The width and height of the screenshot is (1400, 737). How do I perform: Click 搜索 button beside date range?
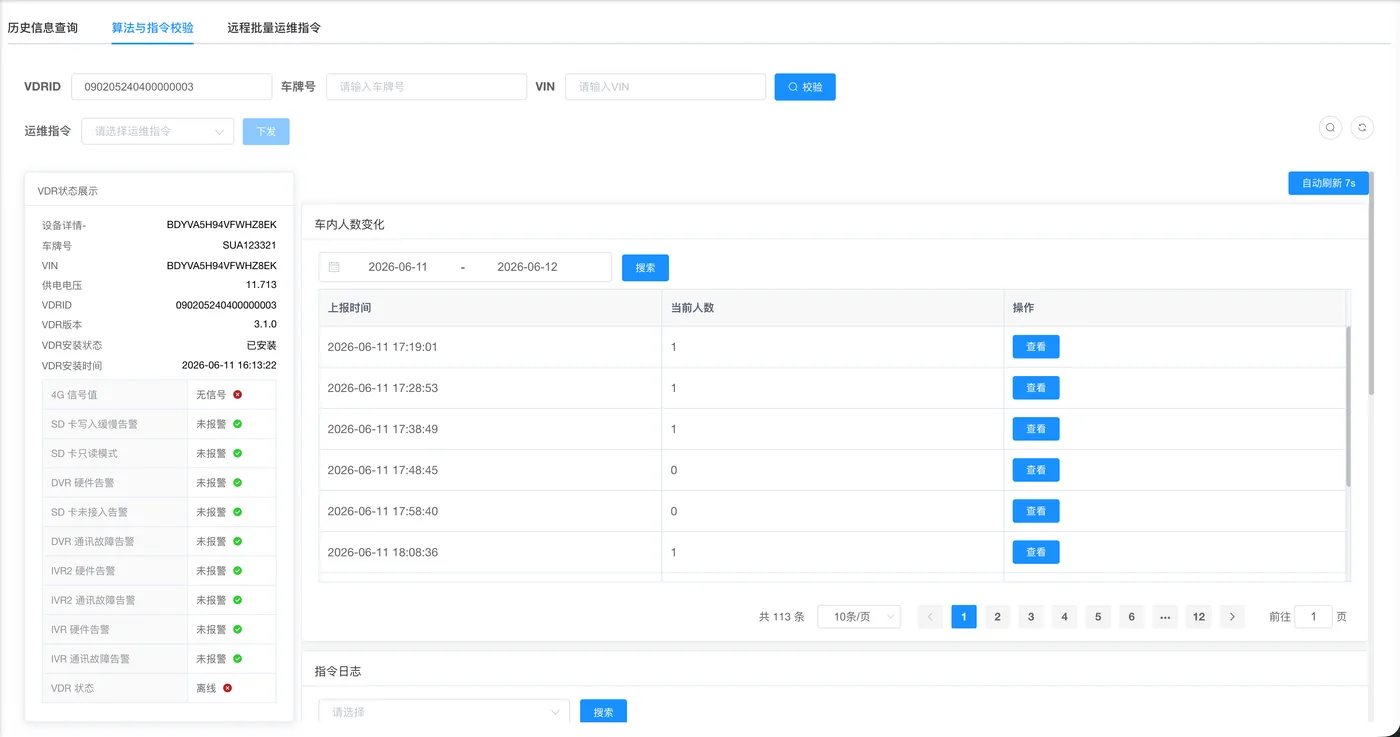645,267
